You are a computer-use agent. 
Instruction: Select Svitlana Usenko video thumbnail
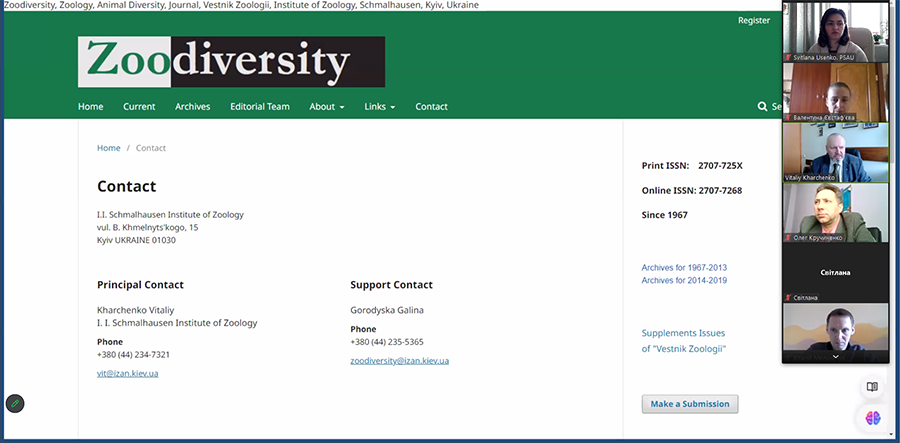[x=836, y=32]
